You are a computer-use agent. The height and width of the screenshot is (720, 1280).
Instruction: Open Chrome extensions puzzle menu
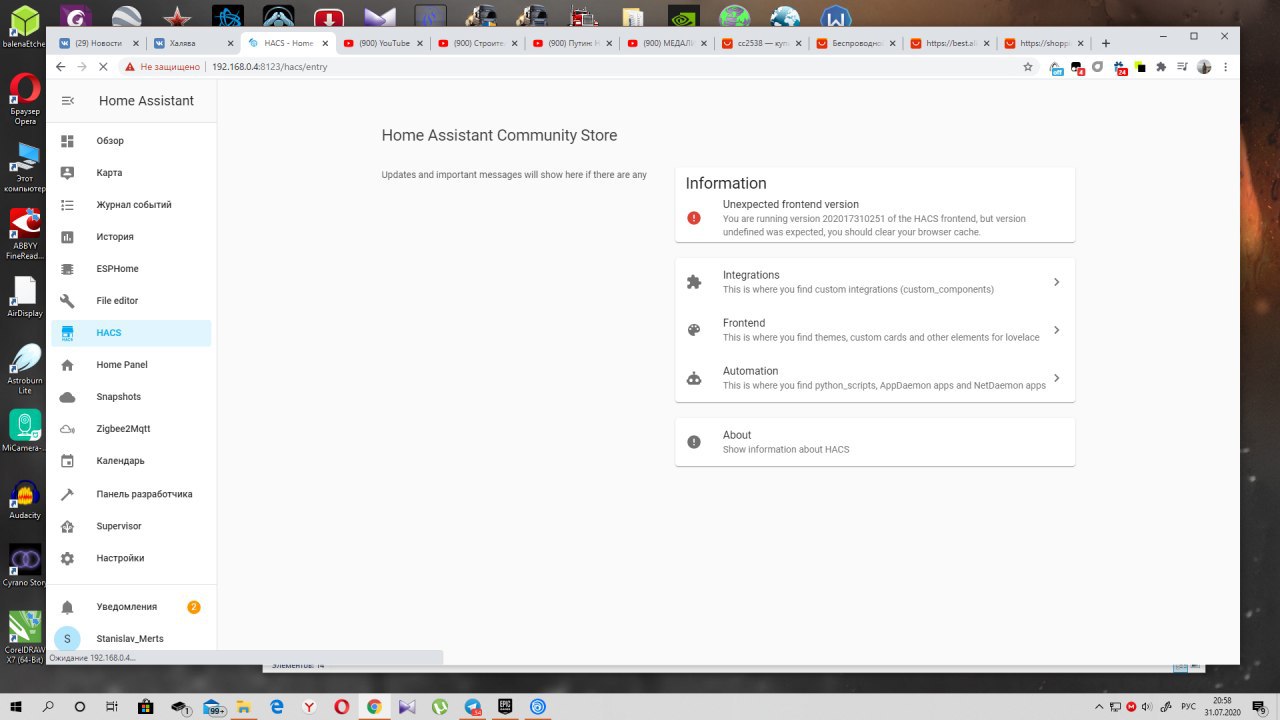point(1161,67)
